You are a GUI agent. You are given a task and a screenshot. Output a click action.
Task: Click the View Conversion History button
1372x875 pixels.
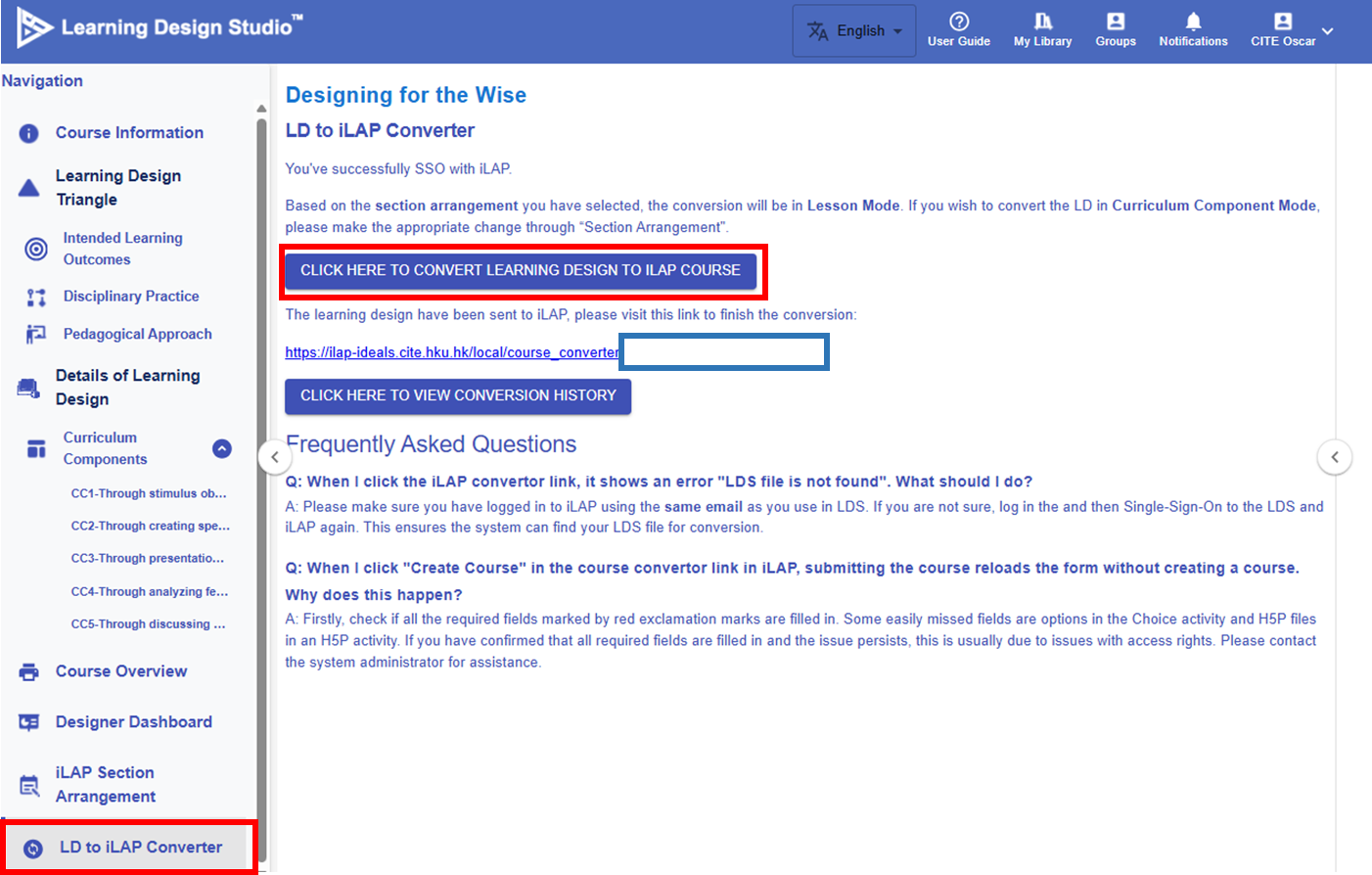coord(458,395)
